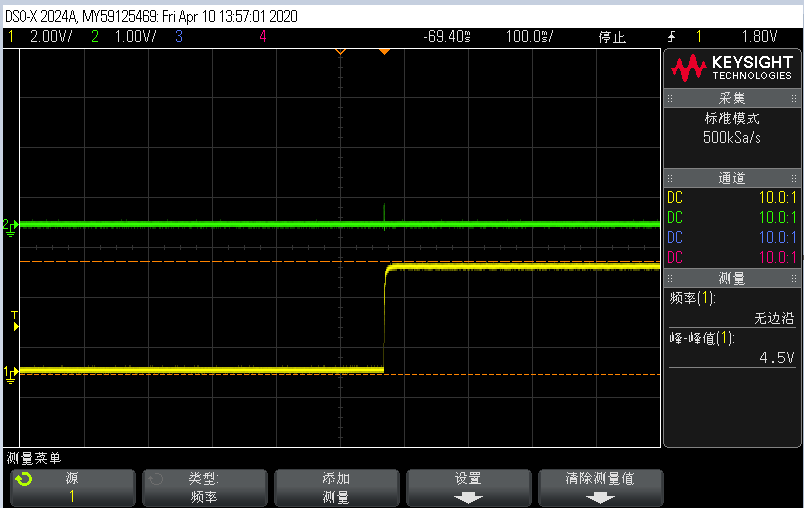Click the green 10.0:1 probe ratio
This screenshot has height=508, width=804.
(x=778, y=217)
